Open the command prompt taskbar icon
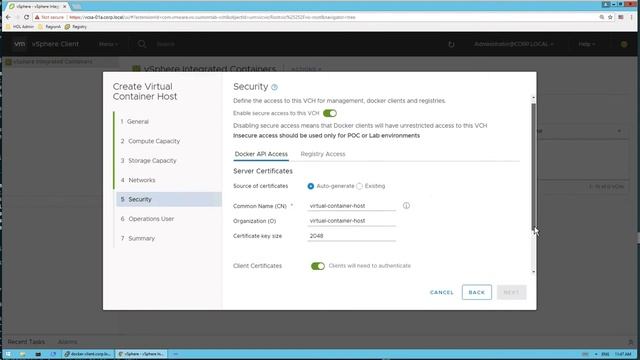 38,354
